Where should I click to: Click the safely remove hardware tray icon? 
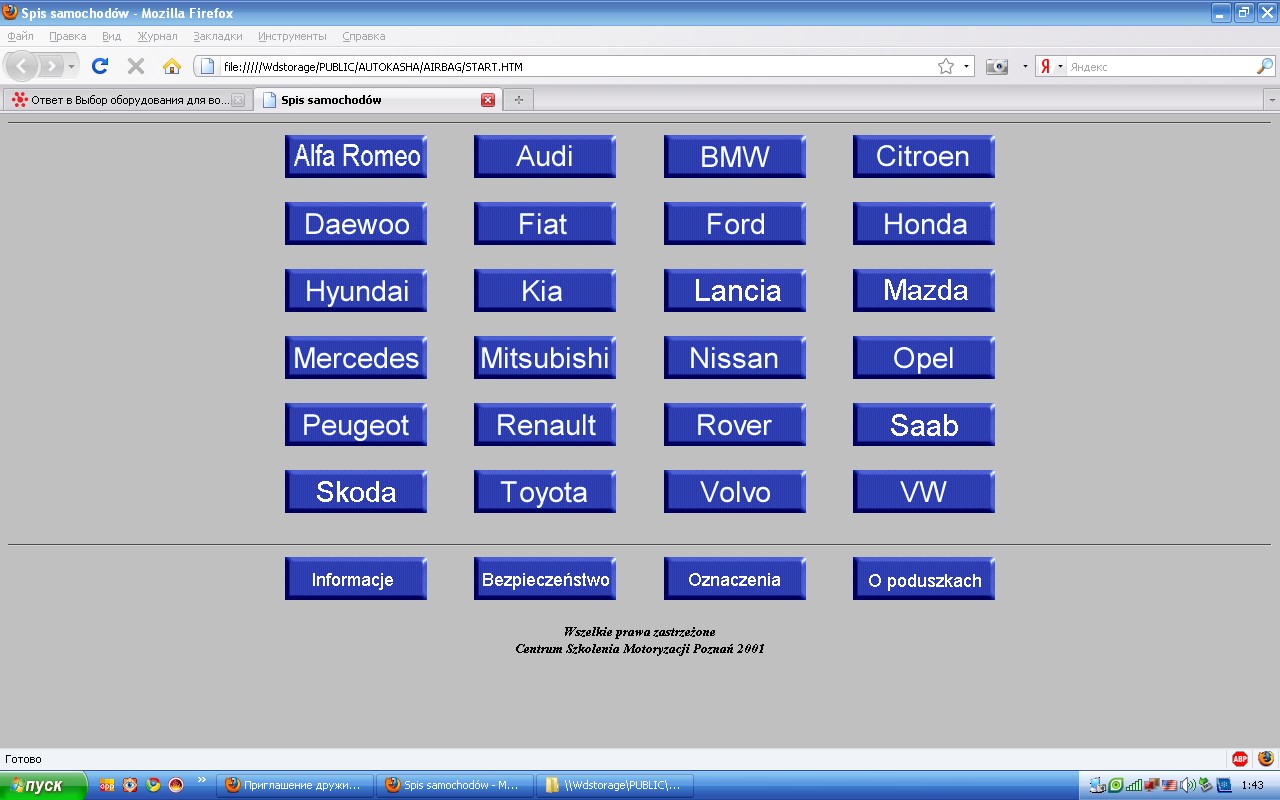tap(1206, 785)
